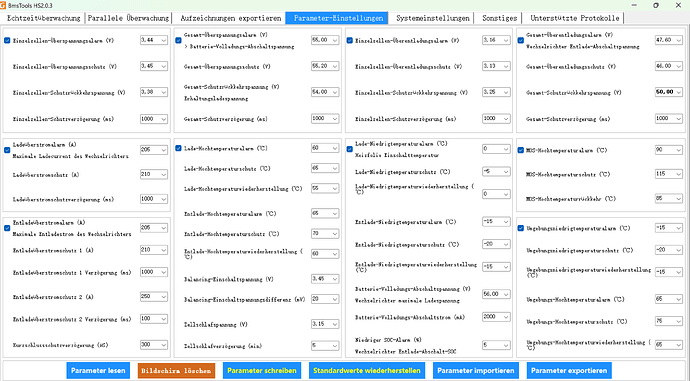
Task: Open the Parallele Überwachung tab
Action: [128, 18]
